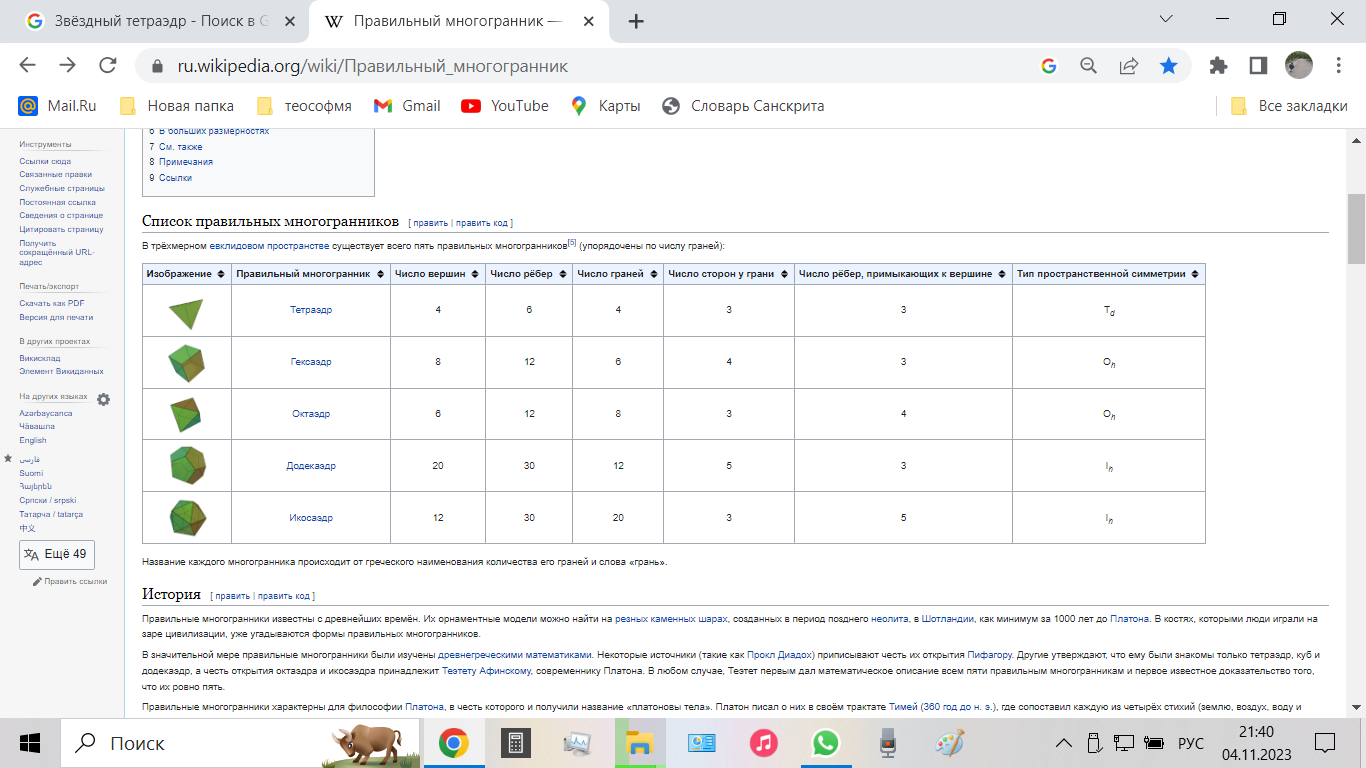
Task: Share this page via the share icon
Action: [x=1129, y=66]
